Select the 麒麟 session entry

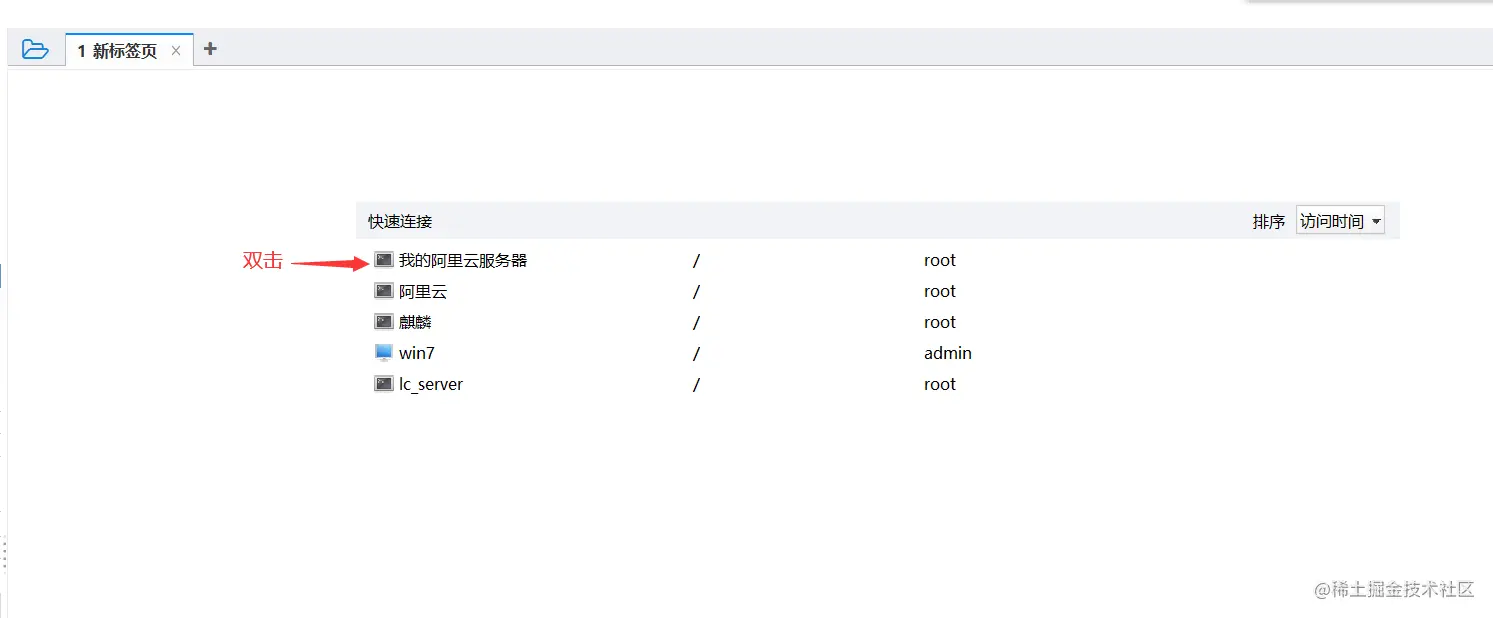pos(415,322)
